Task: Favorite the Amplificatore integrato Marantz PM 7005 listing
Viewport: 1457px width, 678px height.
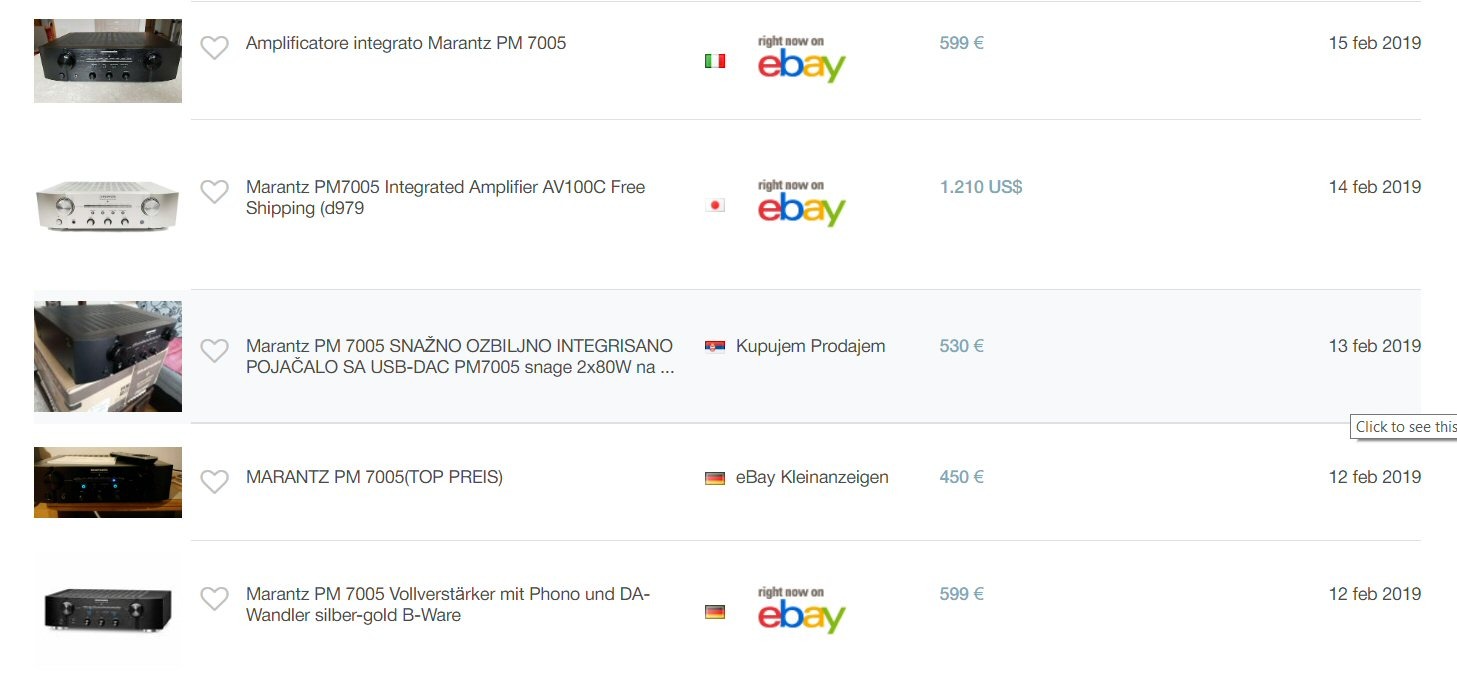Action: pos(214,47)
